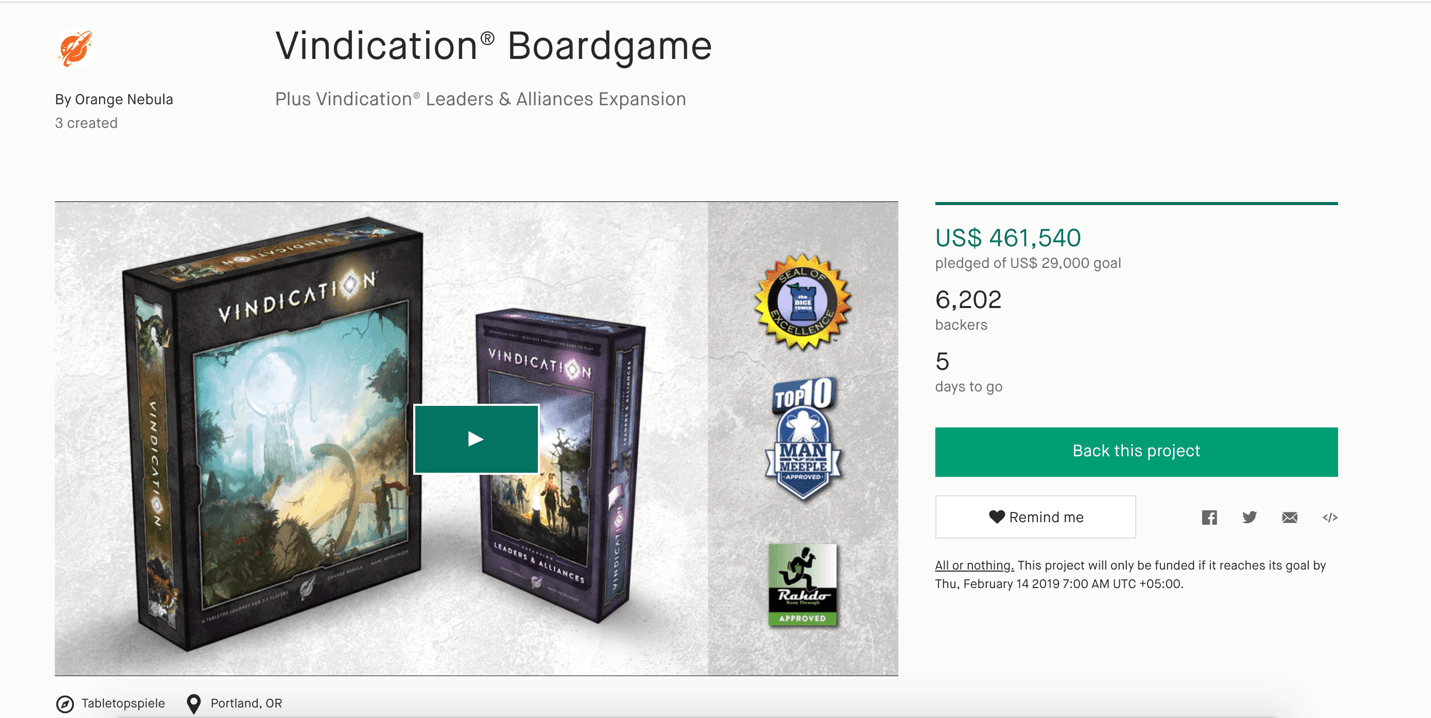Screen dimensions: 1431x718
Task: Click the Vindication Boardgame title
Action: coord(493,46)
